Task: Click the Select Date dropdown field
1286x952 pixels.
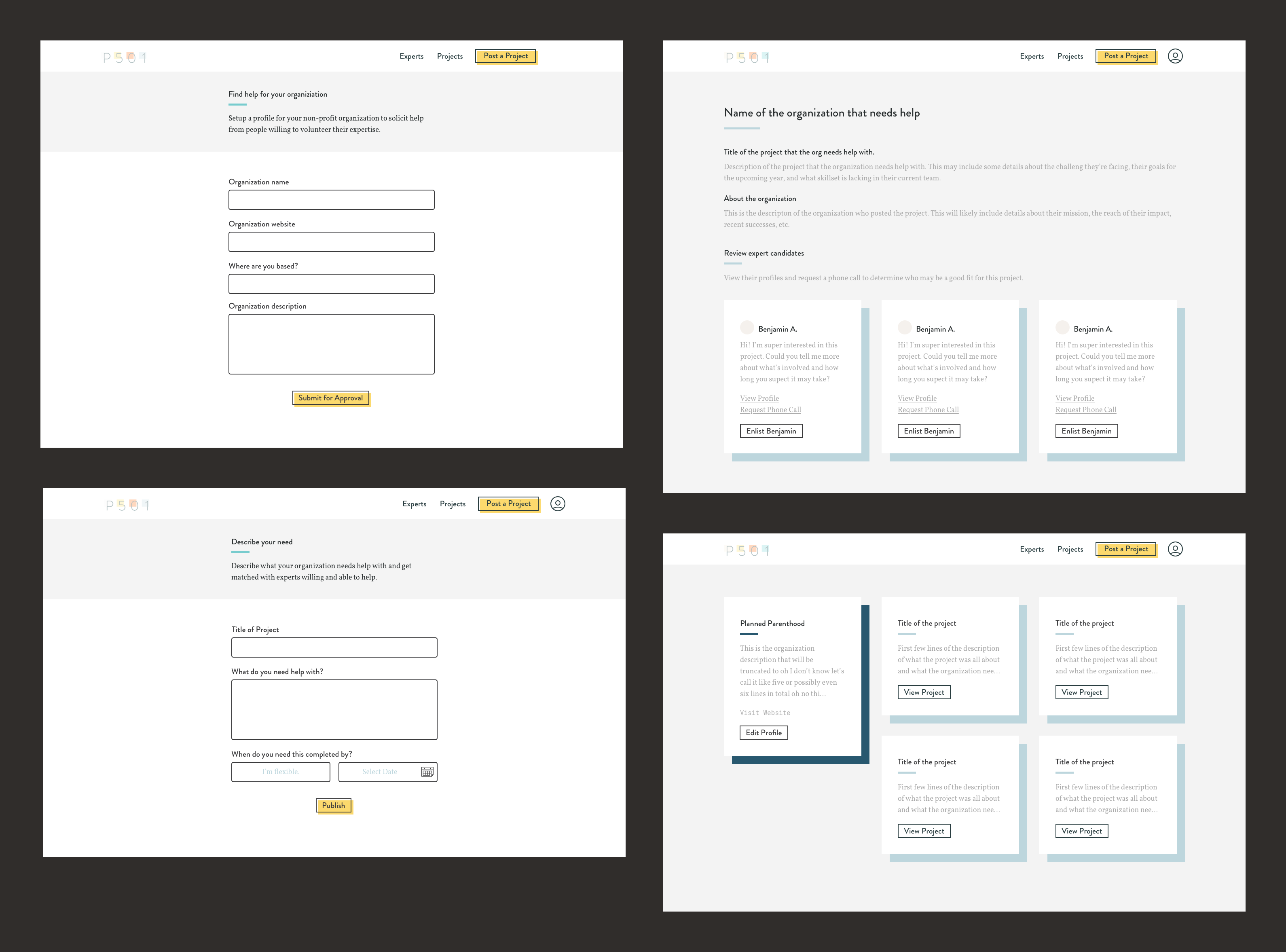Action: 382,771
